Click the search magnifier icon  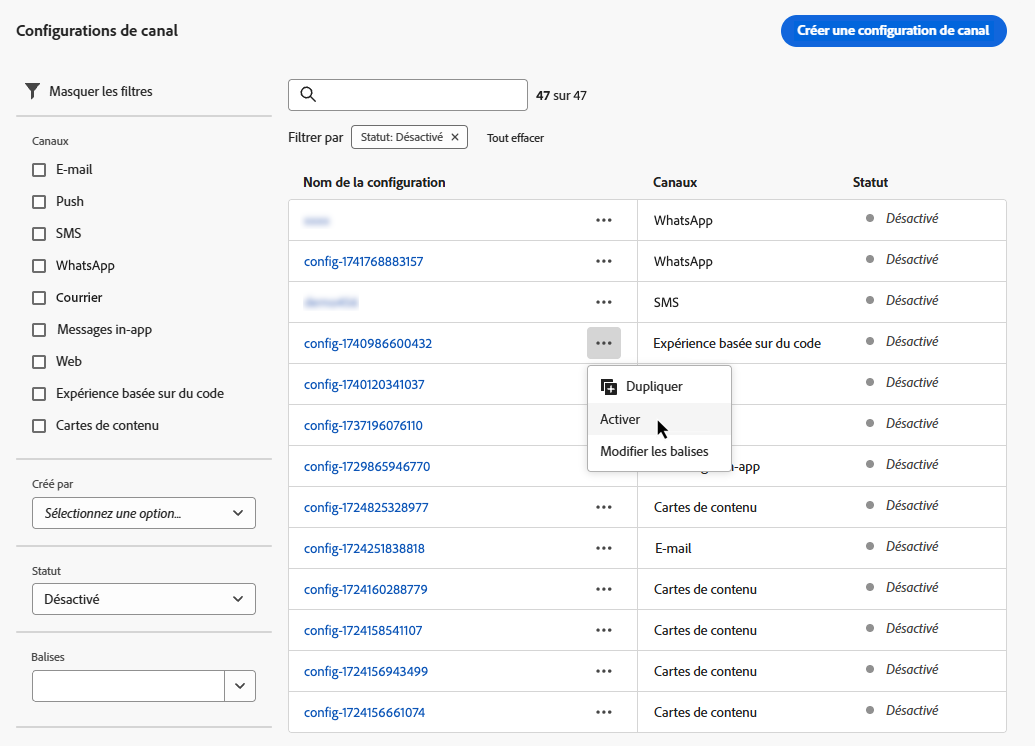pyautogui.click(x=308, y=95)
